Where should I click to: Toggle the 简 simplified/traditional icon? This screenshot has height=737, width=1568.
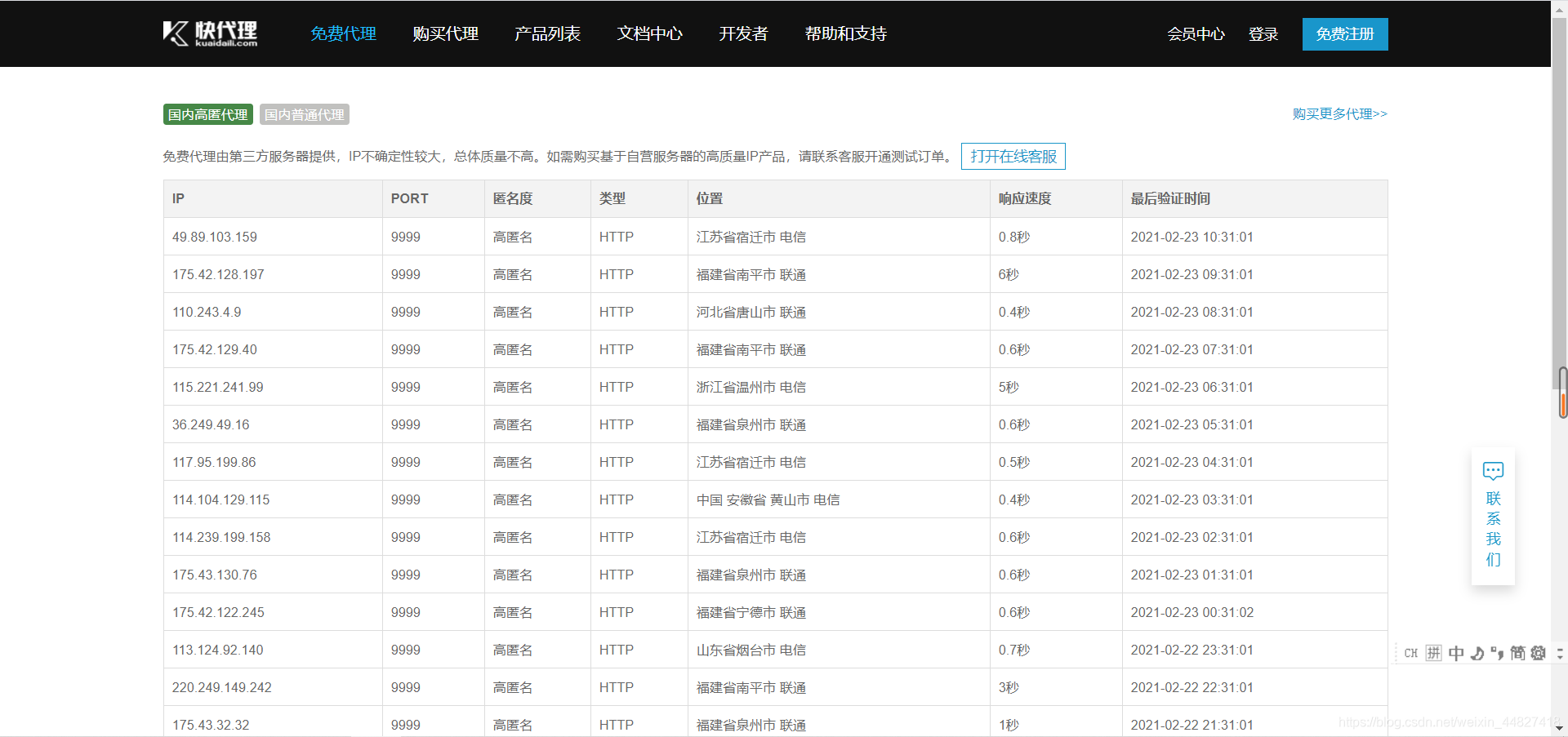click(1517, 653)
